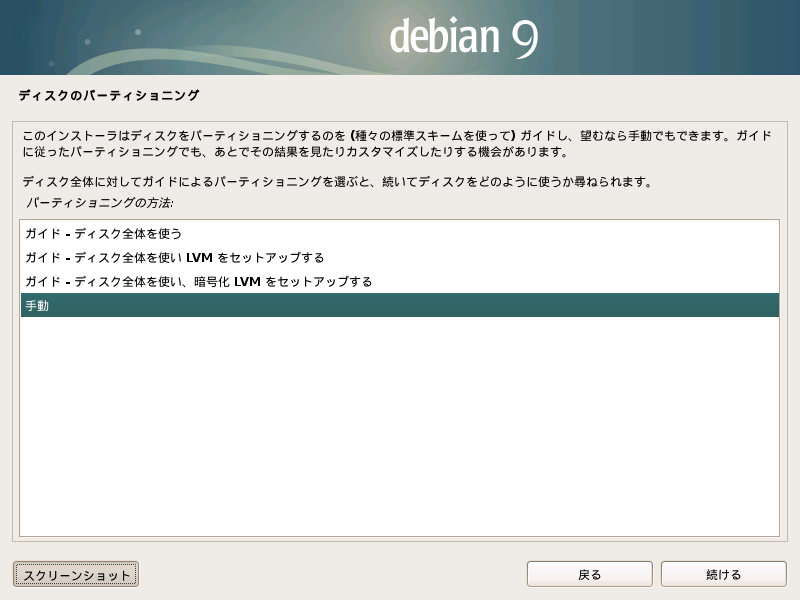Select ガイド - ディスク全体を使う option
Screen dimensions: 800x600
103,233
